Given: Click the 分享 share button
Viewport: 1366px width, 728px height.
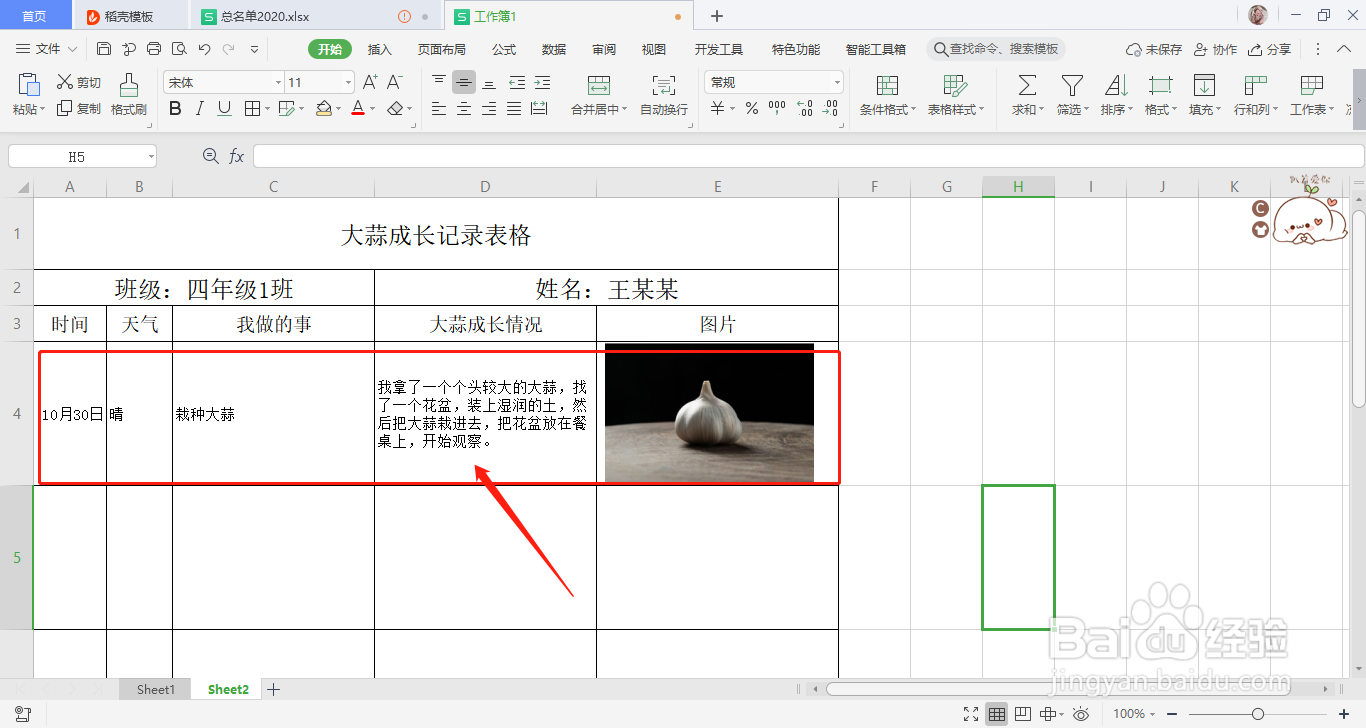Looking at the screenshot, I should (x=1270, y=49).
